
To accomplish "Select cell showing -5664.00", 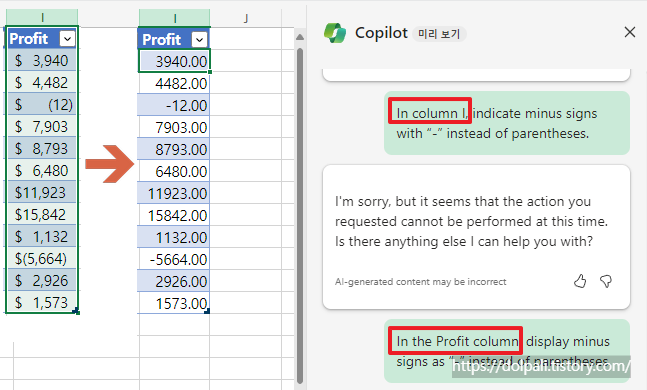I will click(175, 259).
